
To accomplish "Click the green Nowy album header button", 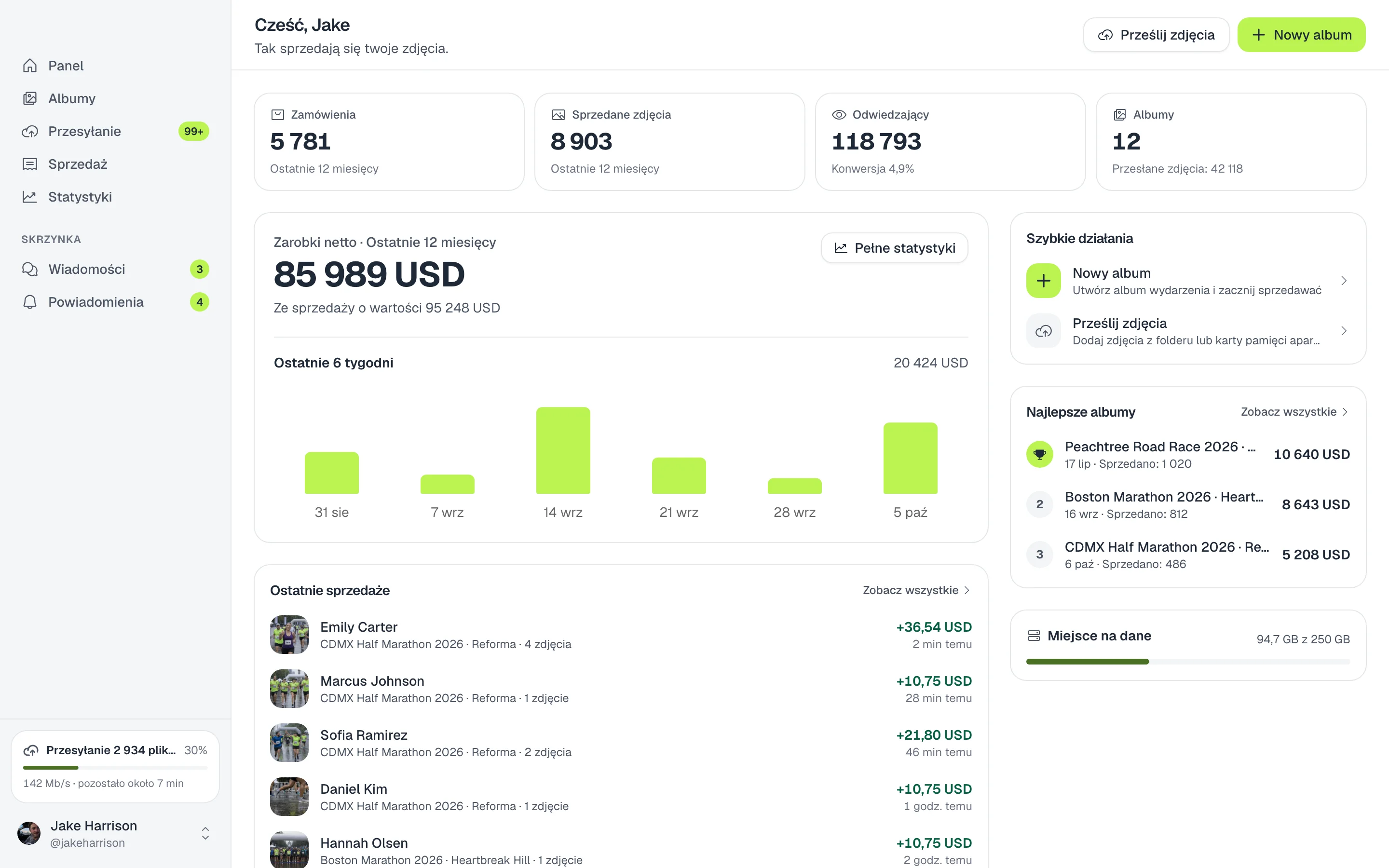I will [1301, 35].
